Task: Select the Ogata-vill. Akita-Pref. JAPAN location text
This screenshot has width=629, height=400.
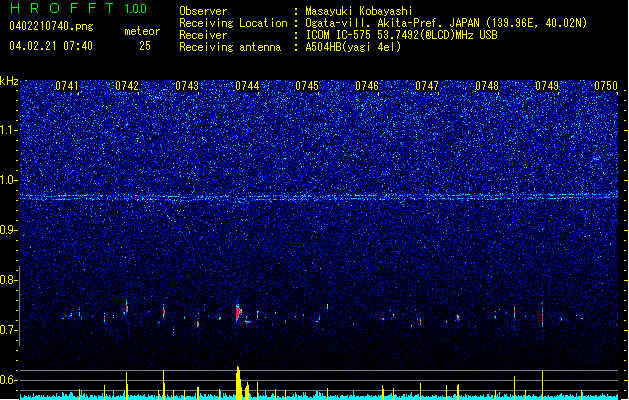Action: 446,23
